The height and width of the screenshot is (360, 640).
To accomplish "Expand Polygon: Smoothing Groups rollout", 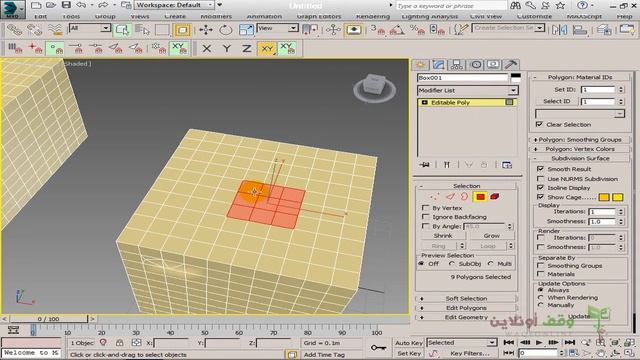I will click(x=580, y=140).
